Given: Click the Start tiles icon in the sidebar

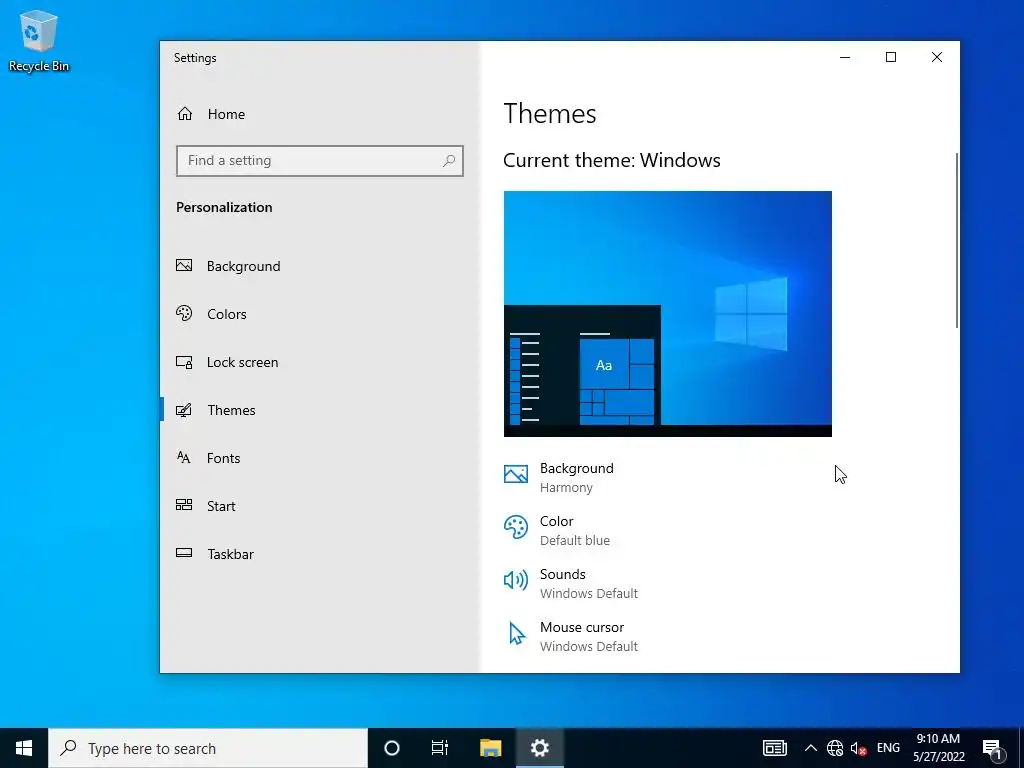Looking at the screenshot, I should [184, 505].
